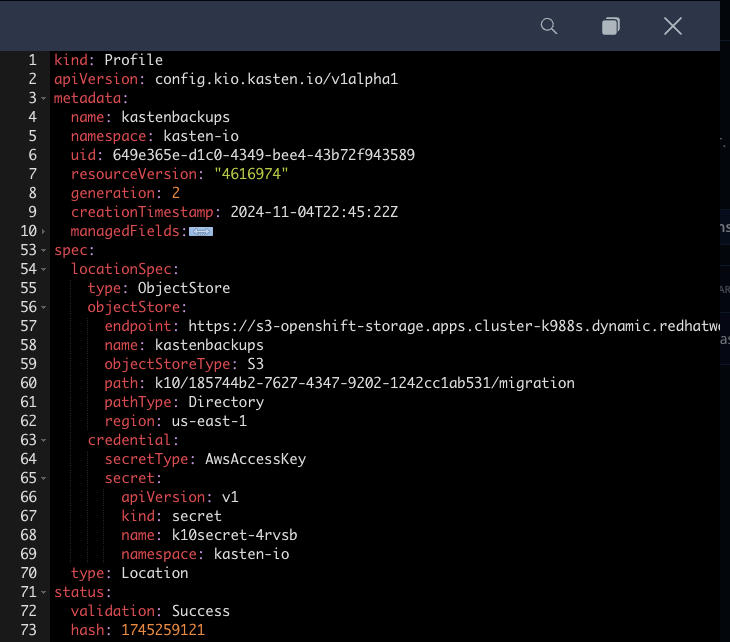Click the path value ending in /migration

[365, 383]
